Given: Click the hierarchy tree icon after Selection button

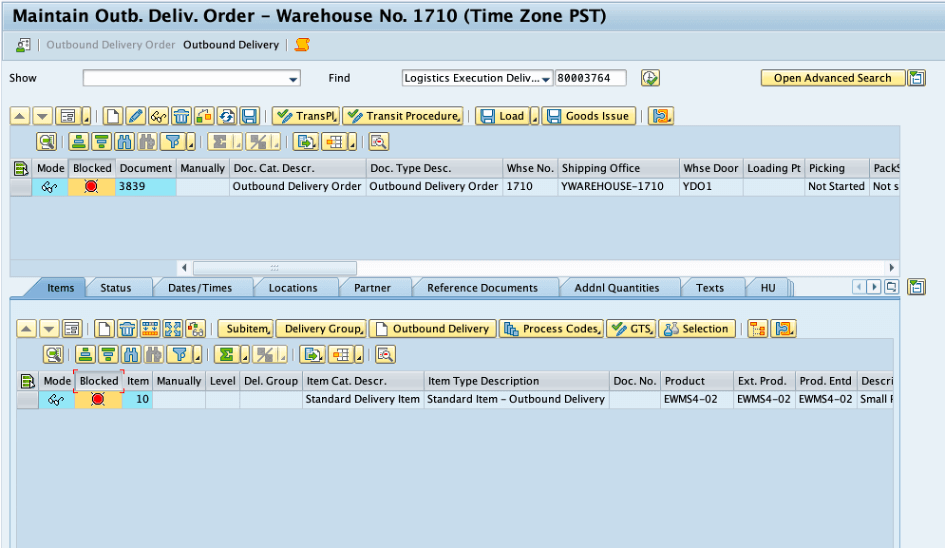Looking at the screenshot, I should (758, 328).
